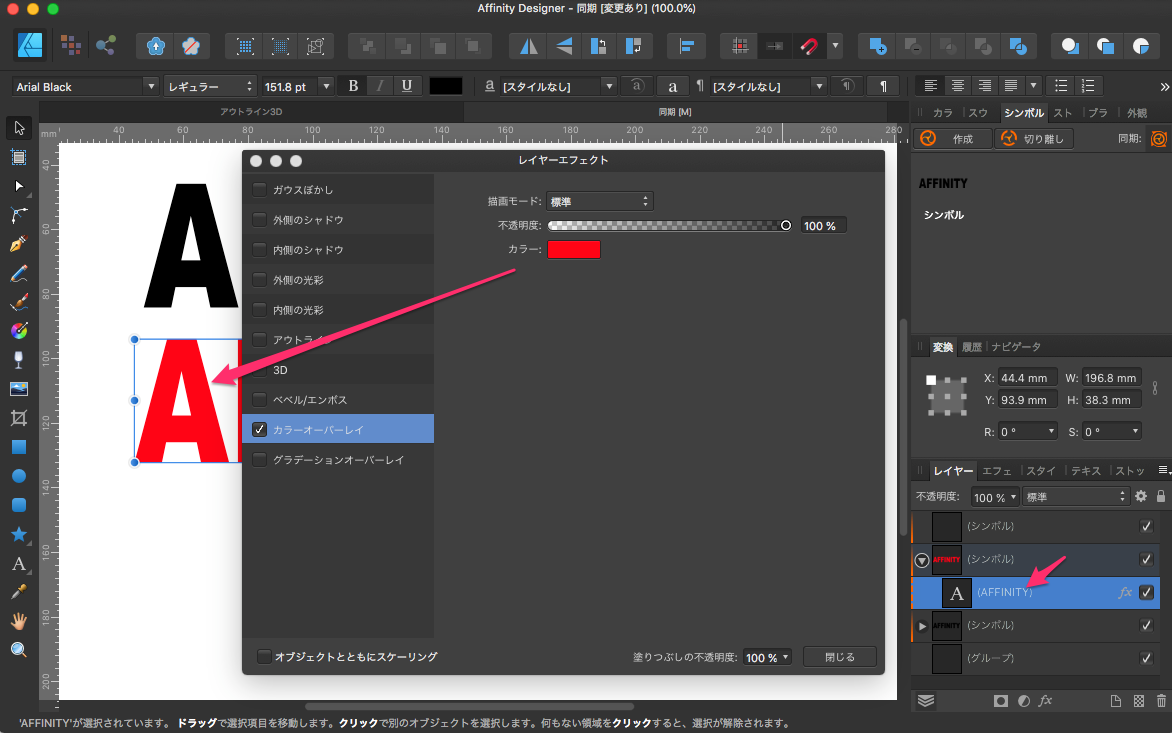Select the Rectangle shape tool
This screenshot has height=733, width=1172.
[x=19, y=447]
